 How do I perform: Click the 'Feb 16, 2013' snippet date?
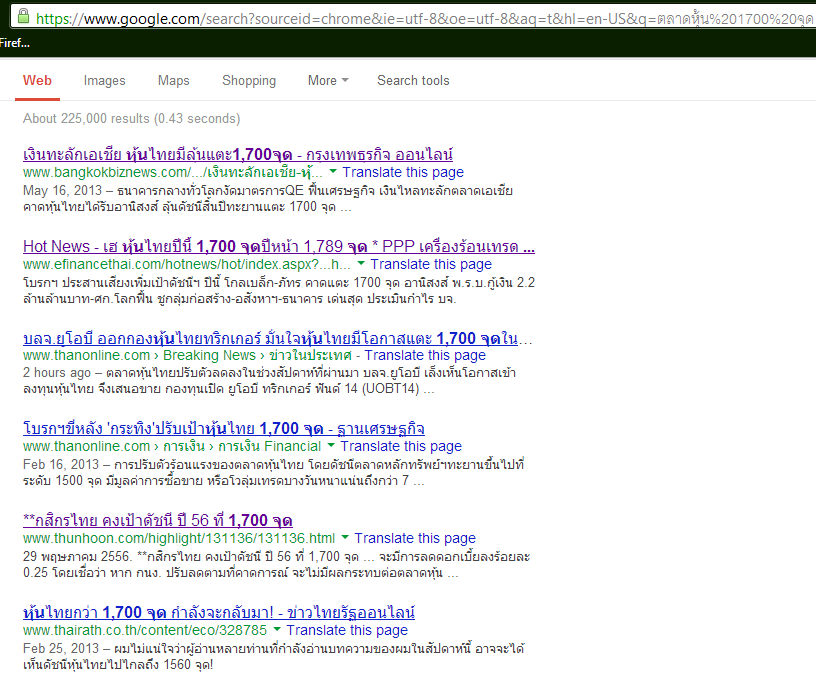pos(61,464)
